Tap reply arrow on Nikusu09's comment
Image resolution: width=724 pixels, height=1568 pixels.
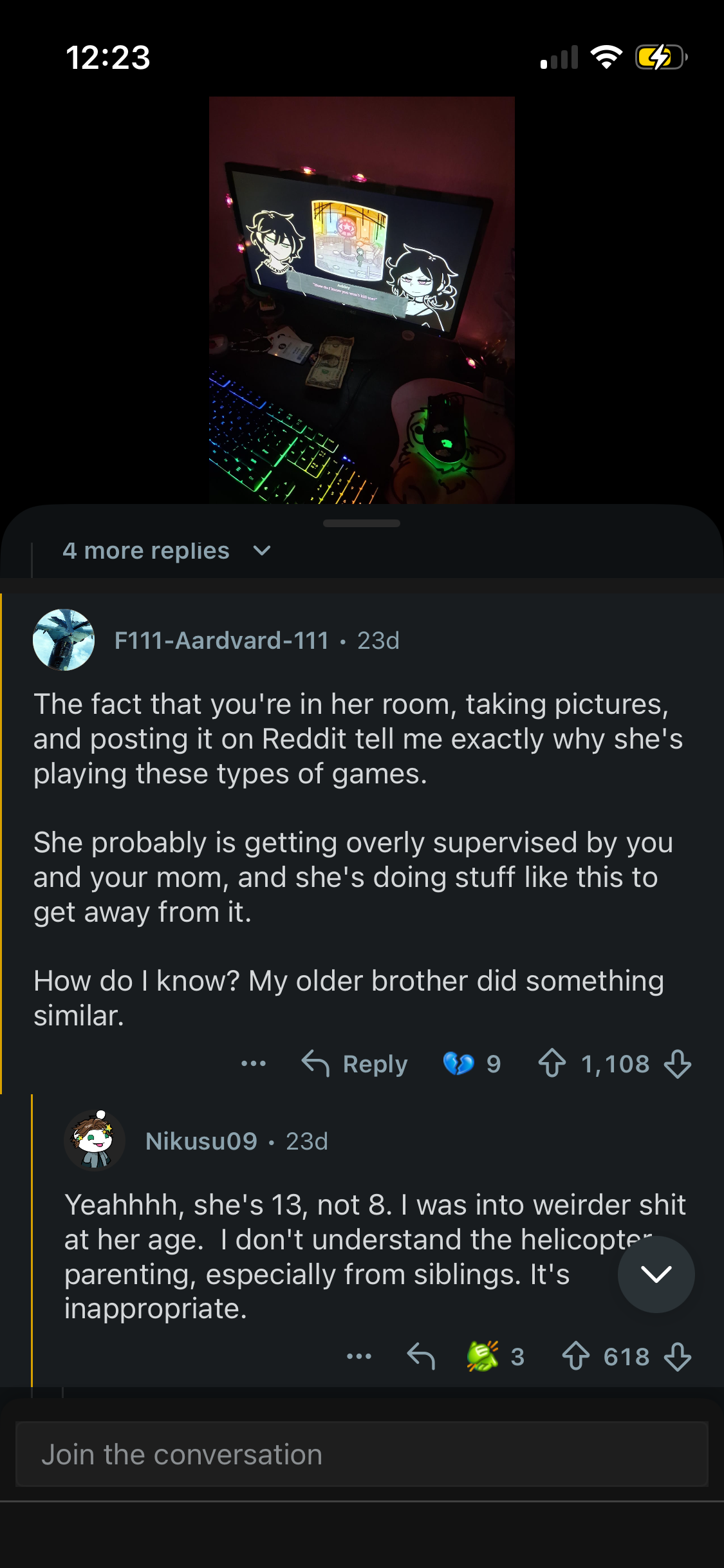click(x=422, y=1356)
